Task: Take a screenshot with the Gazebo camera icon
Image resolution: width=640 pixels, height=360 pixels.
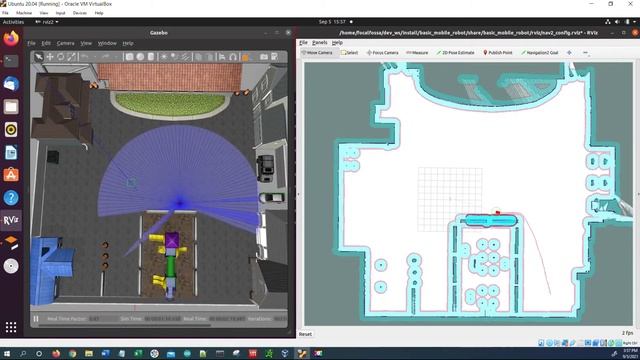Action: tap(264, 57)
